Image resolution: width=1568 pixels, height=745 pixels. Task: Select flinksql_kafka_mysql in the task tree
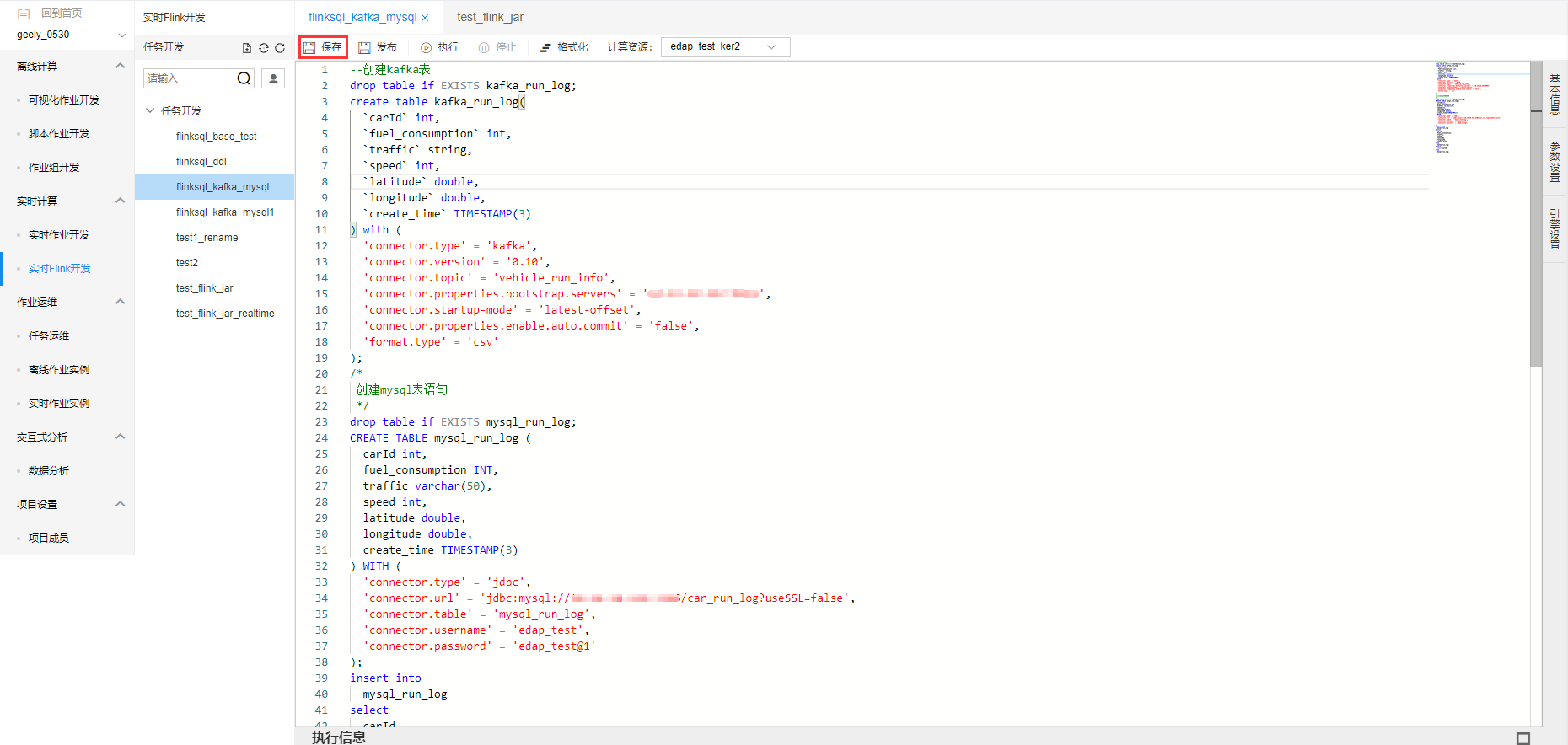point(223,187)
